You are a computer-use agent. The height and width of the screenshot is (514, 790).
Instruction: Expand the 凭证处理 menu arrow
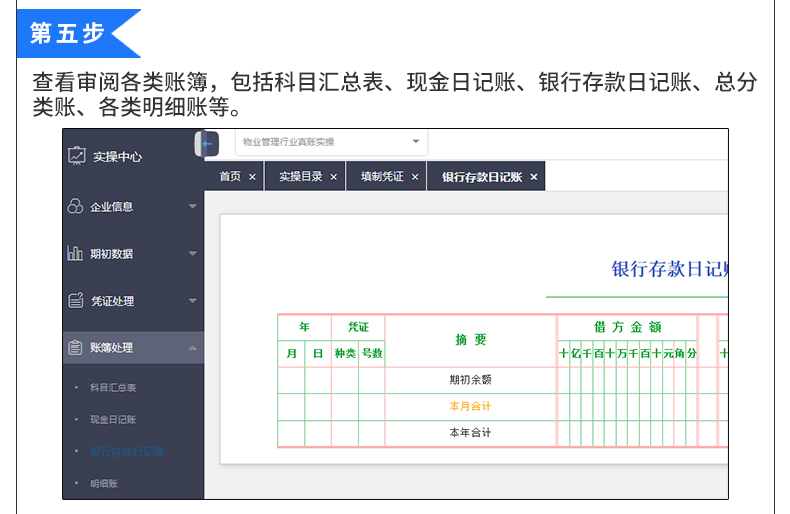[x=192, y=300]
